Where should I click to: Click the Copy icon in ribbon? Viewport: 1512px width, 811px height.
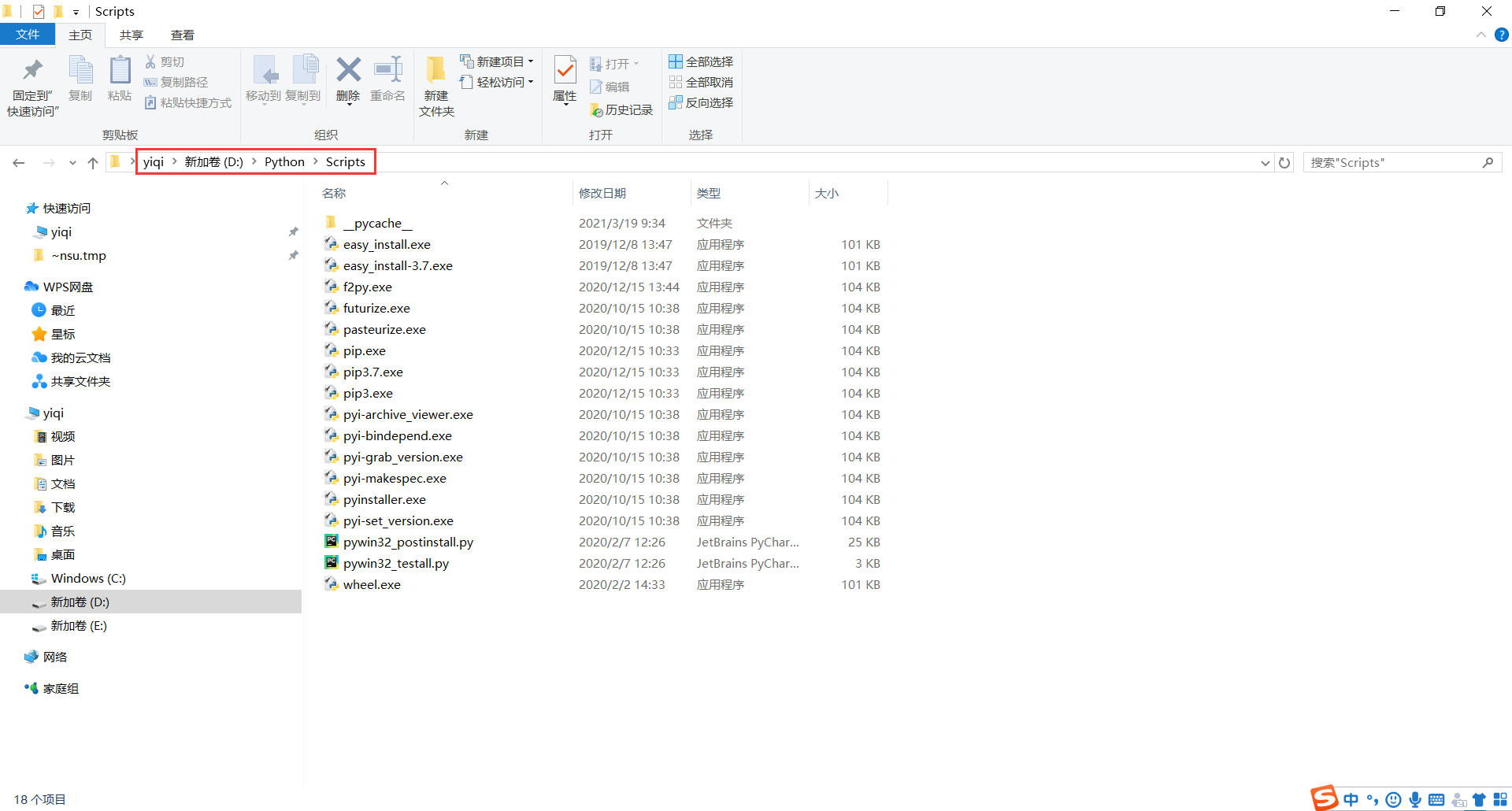click(x=80, y=71)
